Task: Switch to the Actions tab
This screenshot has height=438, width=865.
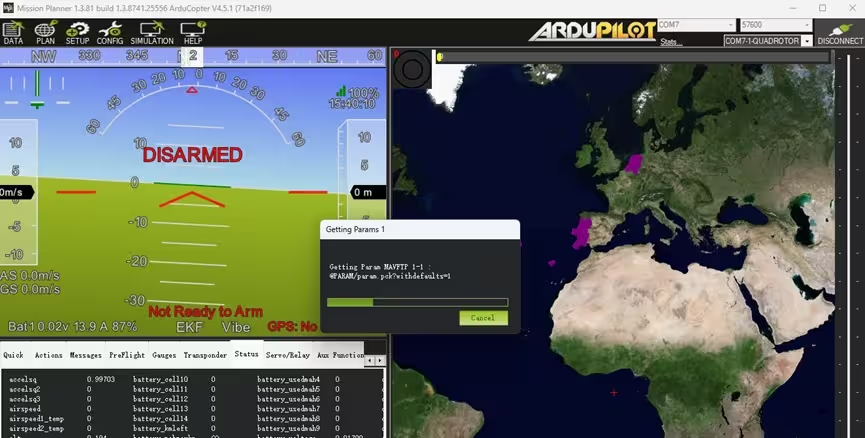Action: coord(49,355)
